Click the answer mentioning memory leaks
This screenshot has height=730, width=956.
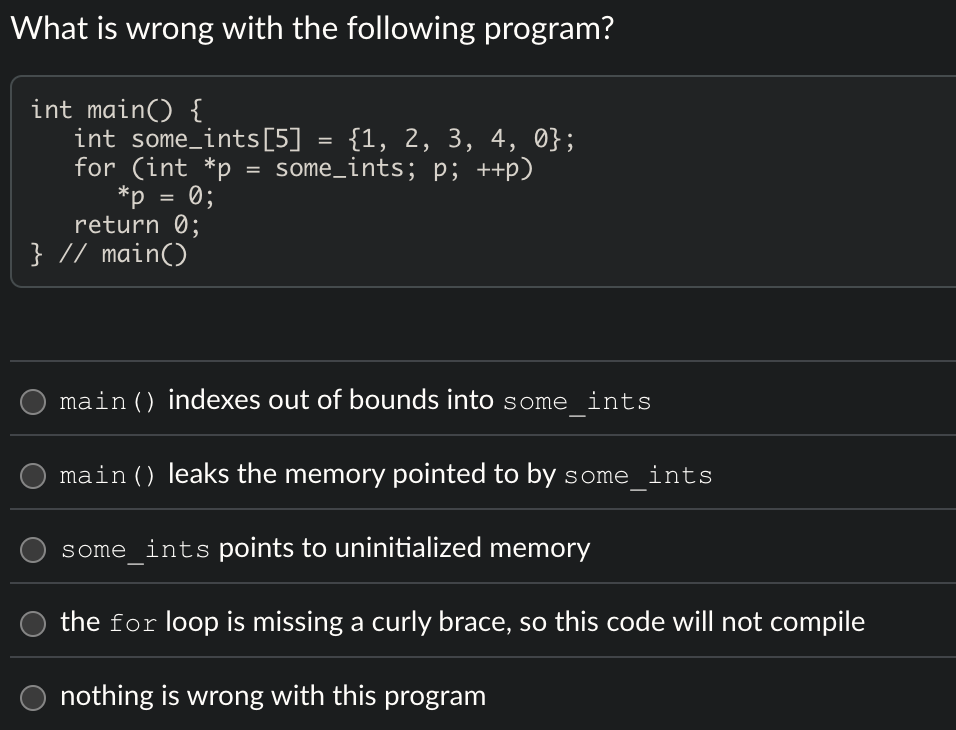pyautogui.click(x=385, y=475)
